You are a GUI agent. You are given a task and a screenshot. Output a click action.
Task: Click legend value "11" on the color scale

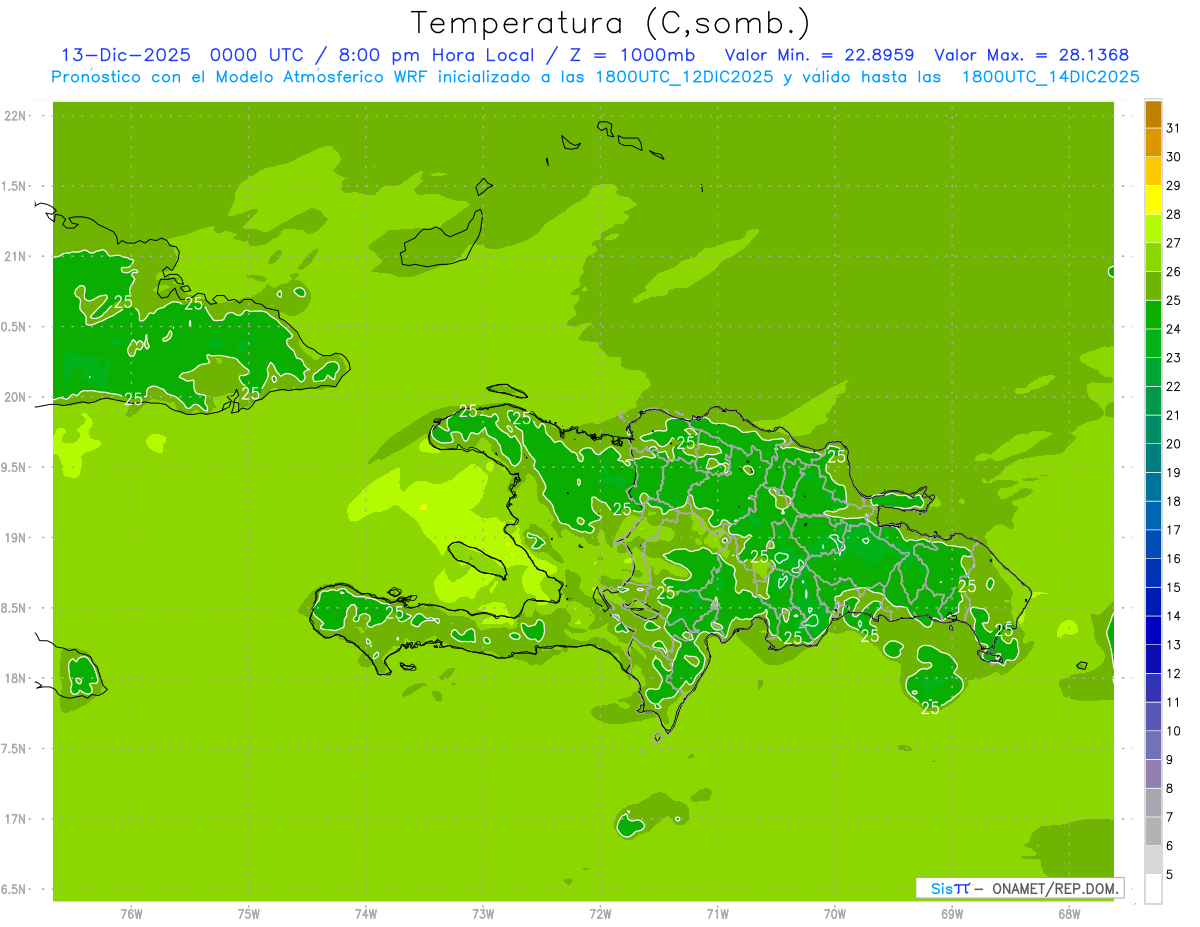(1174, 702)
